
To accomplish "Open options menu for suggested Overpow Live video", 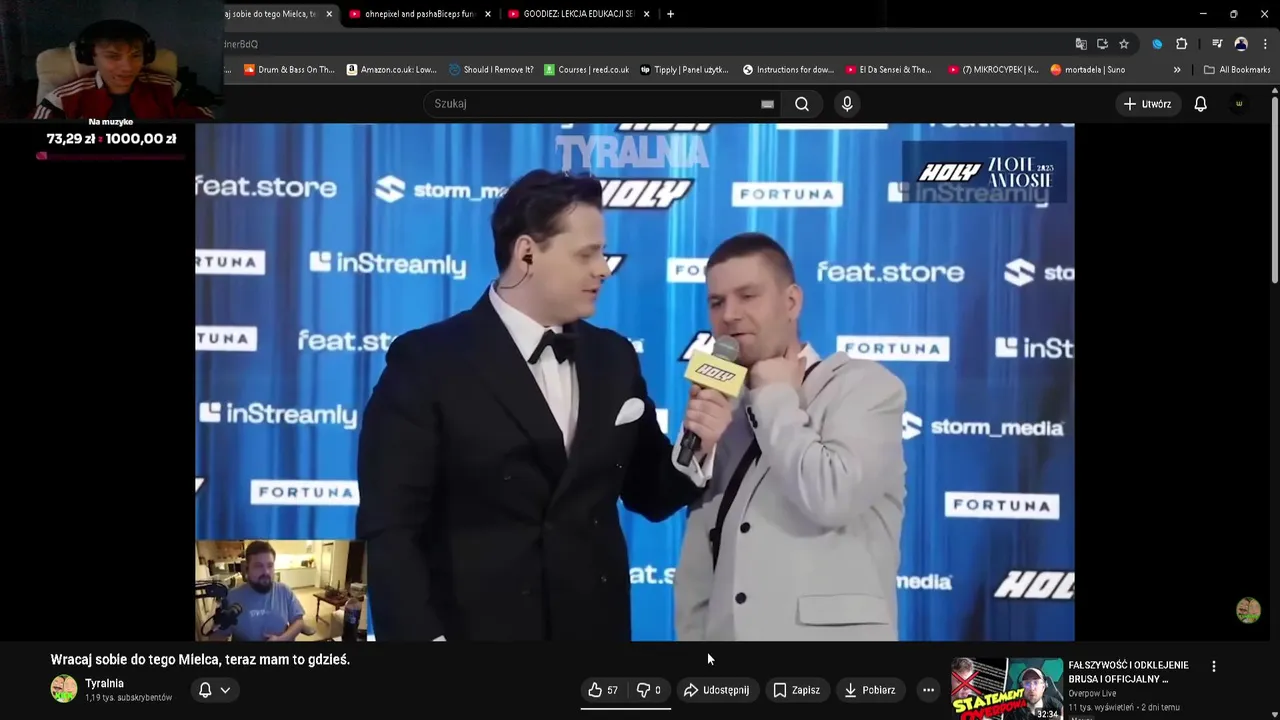I will (x=1214, y=666).
